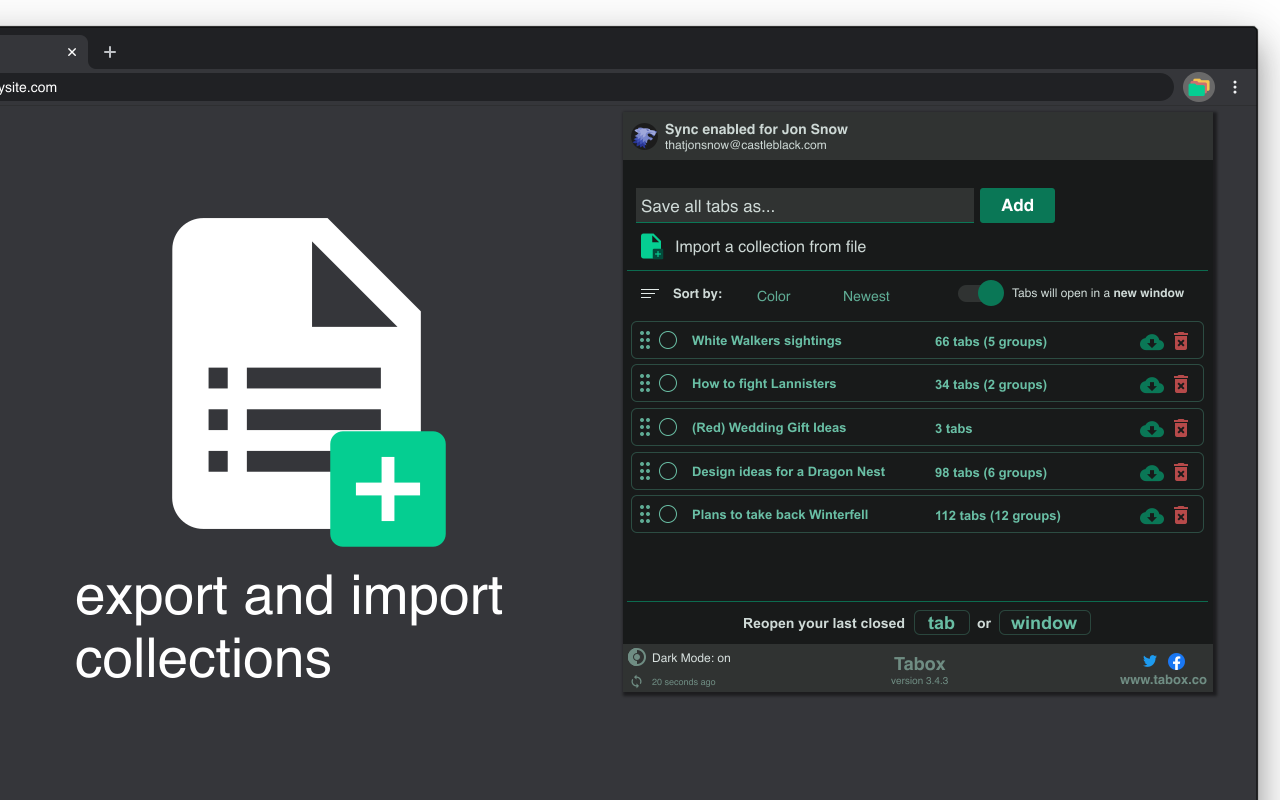The height and width of the screenshot is (800, 1280).
Task: Select White Walkers sightings radio circle
Action: tap(668, 340)
